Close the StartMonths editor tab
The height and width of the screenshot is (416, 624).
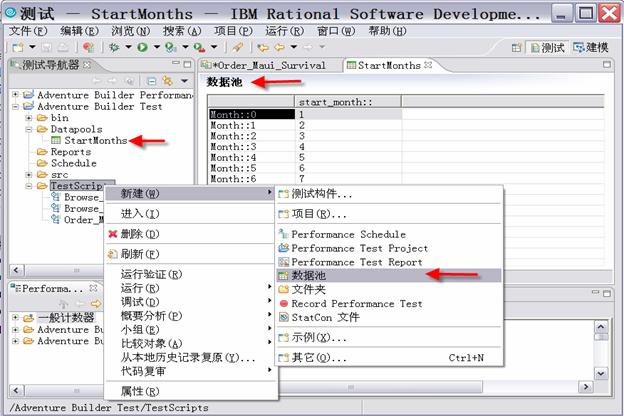428,66
